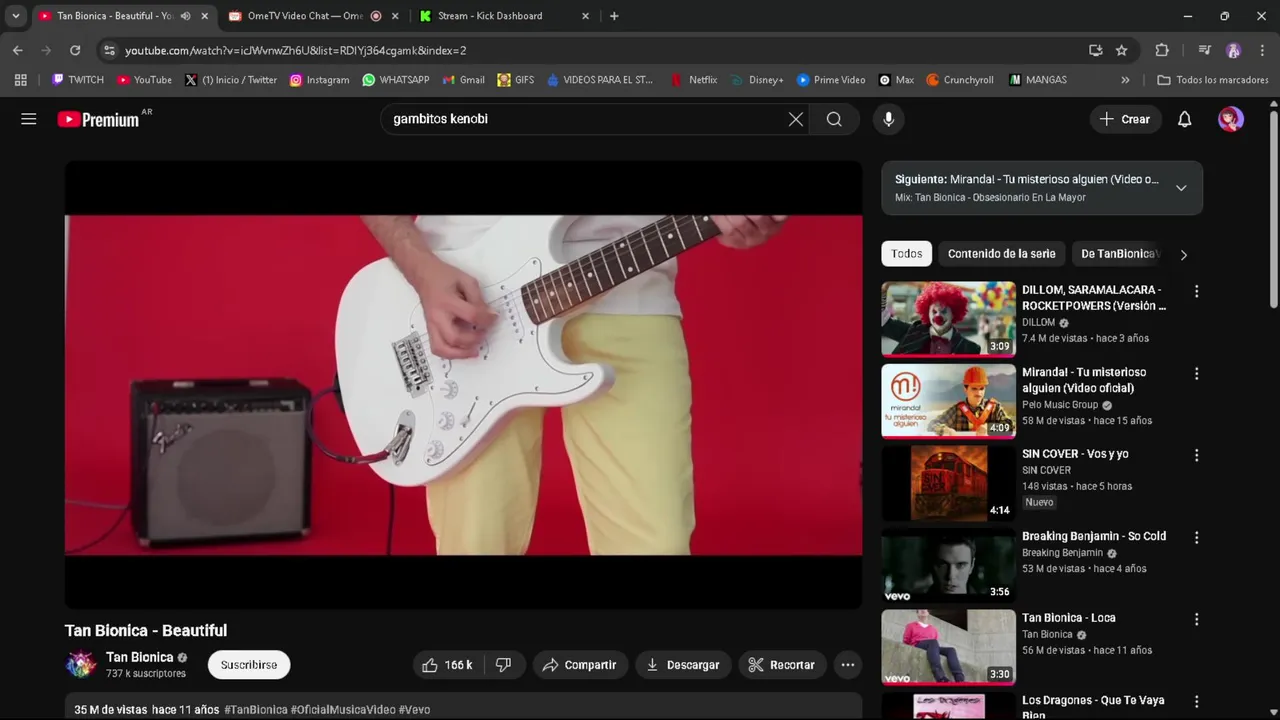
Task: Play the DILLOM clown thumbnail video
Action: click(x=948, y=319)
